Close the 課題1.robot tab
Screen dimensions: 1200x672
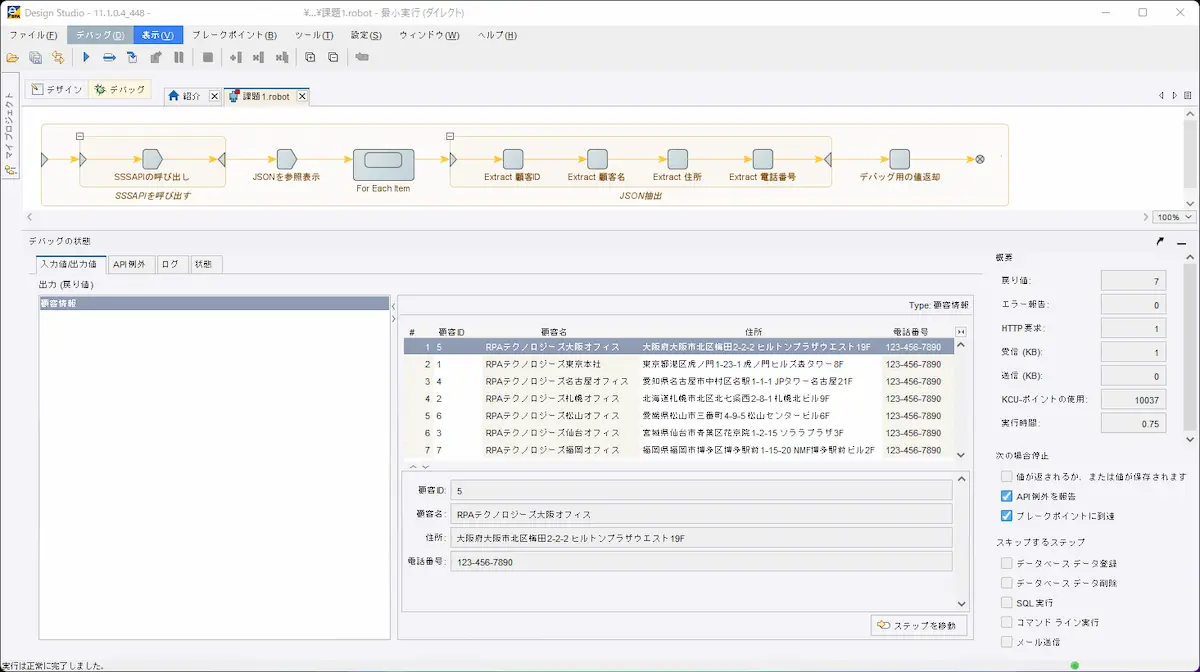[302, 96]
